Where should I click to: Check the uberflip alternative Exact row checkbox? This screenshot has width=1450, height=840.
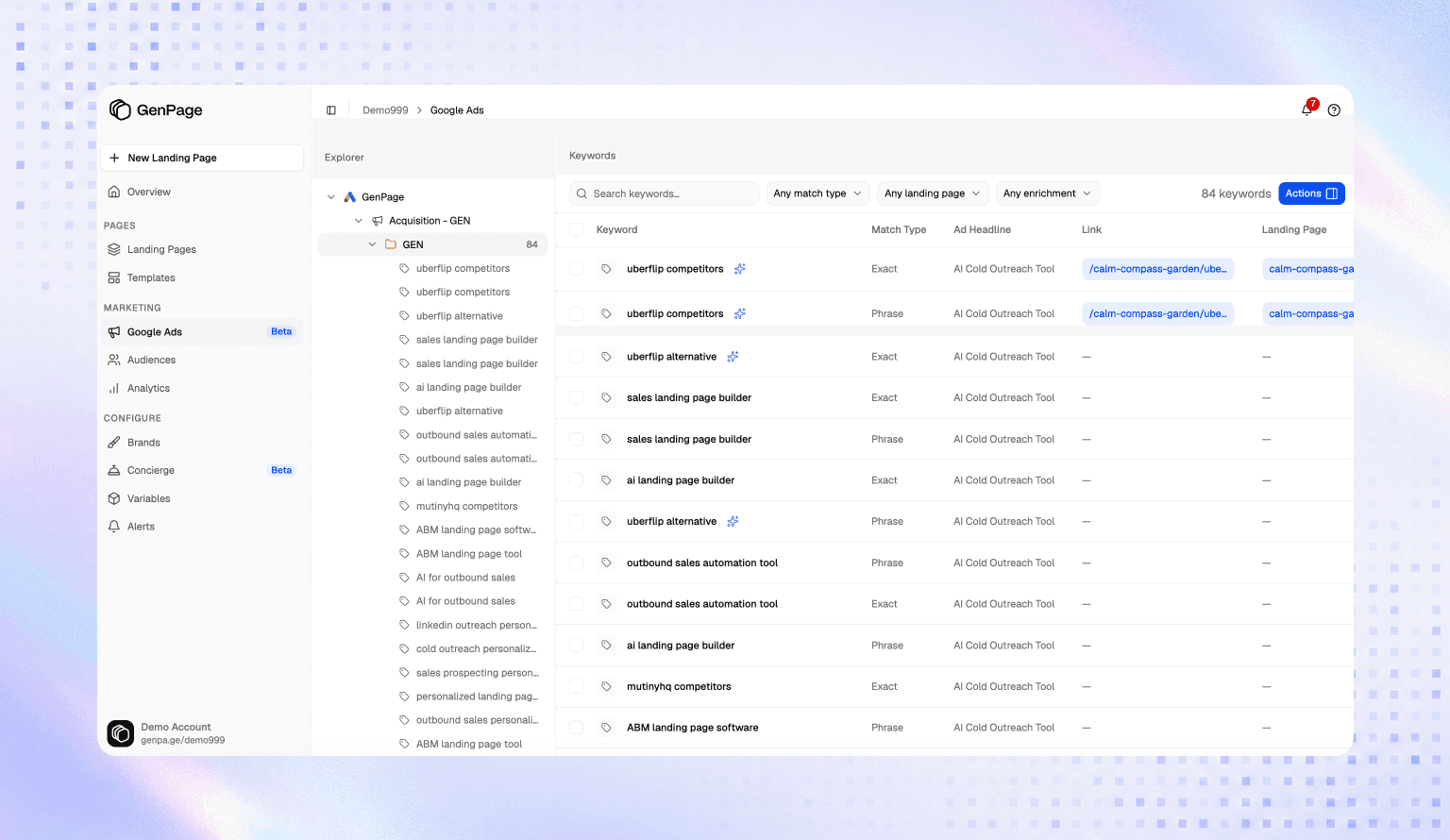576,357
